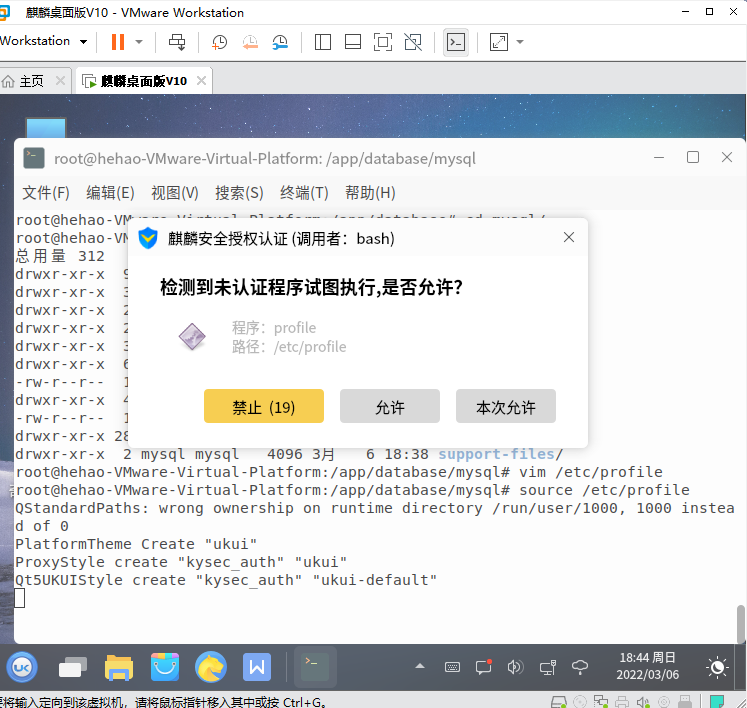This screenshot has width=747, height=708.
Task: Launch the browser from taskbar
Action: [211, 667]
